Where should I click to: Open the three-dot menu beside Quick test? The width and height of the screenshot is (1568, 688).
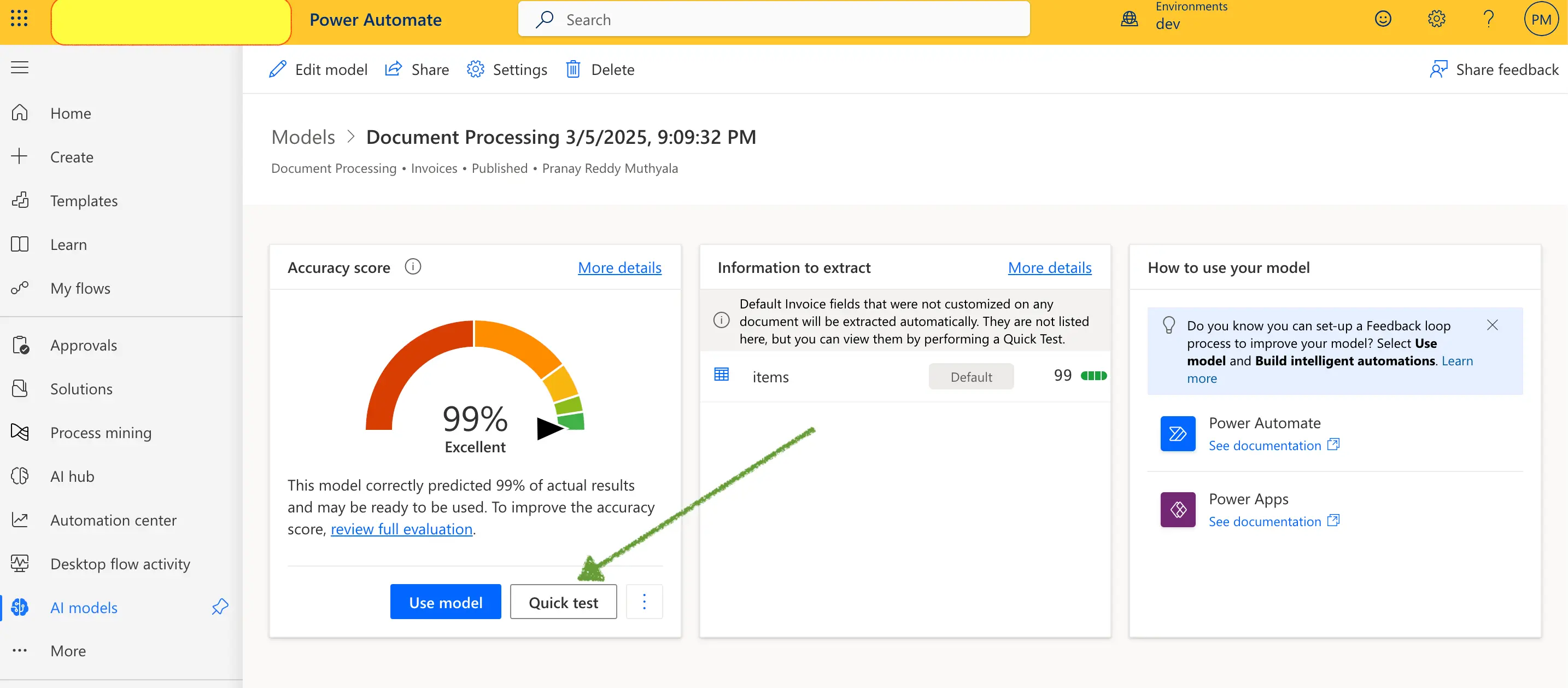644,602
